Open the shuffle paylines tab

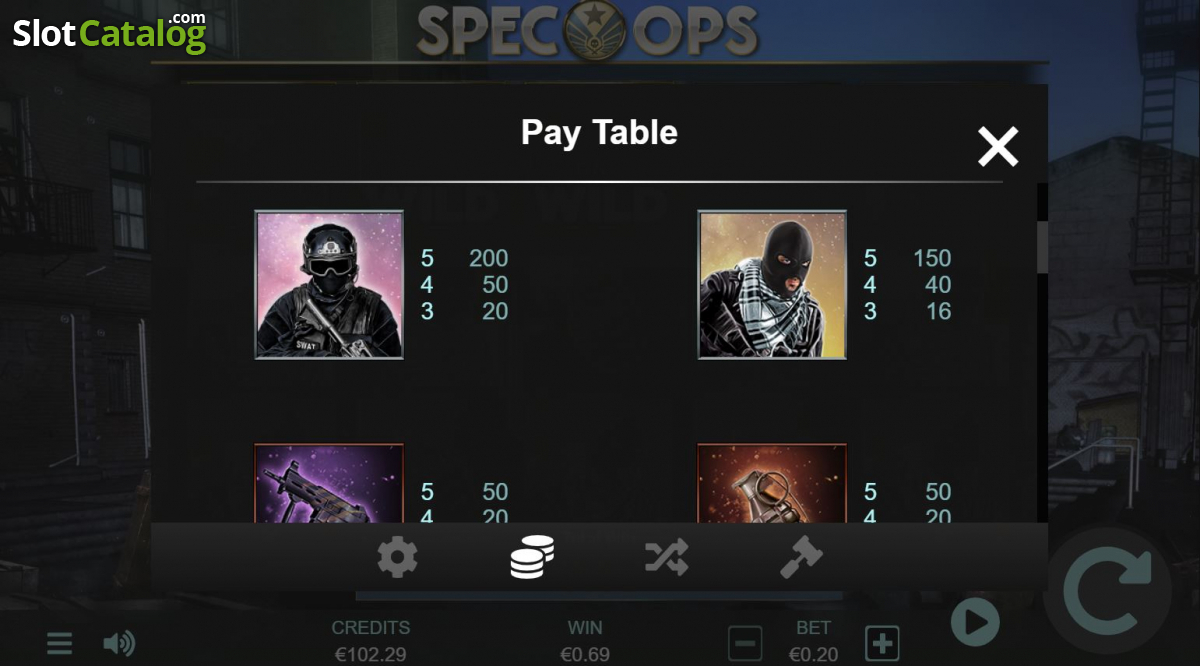coord(666,557)
